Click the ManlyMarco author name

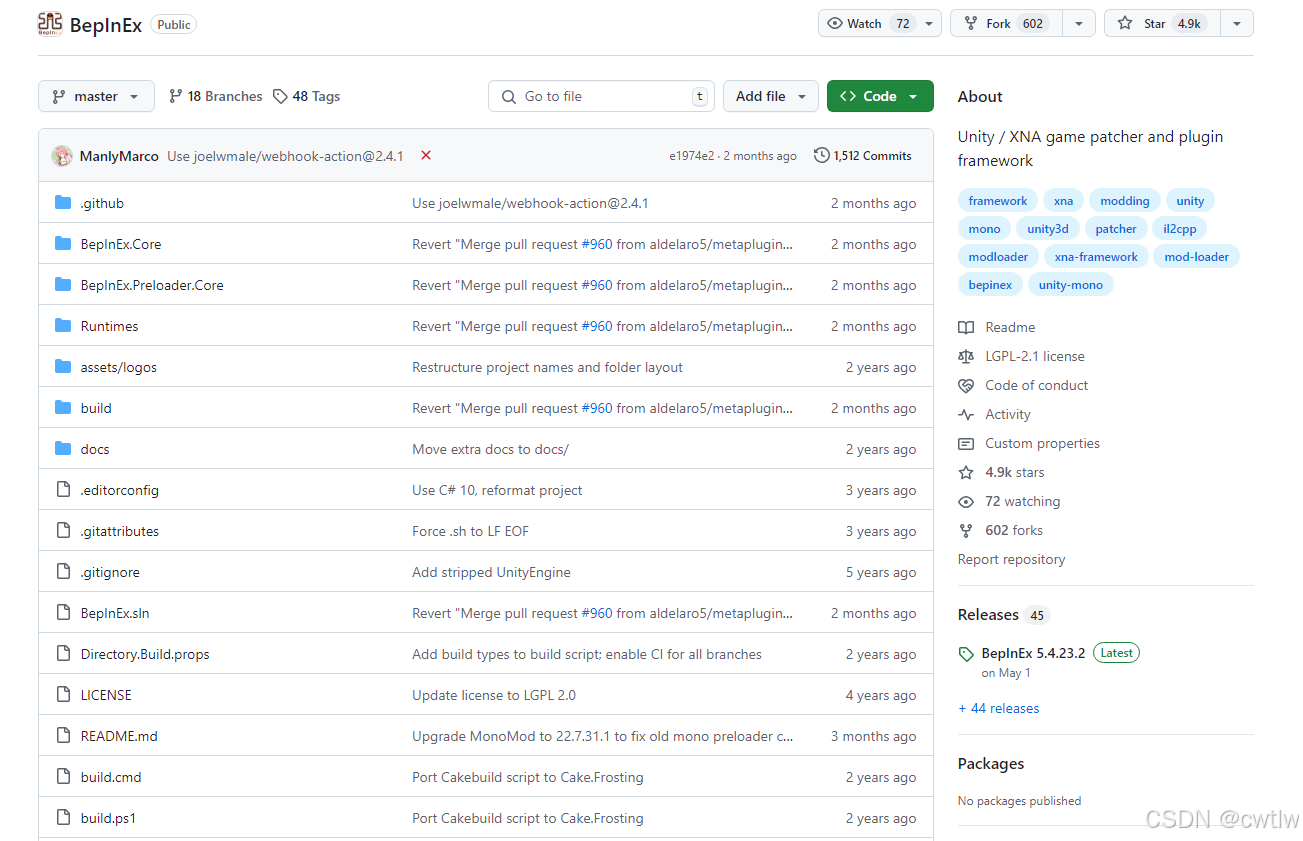(119, 156)
